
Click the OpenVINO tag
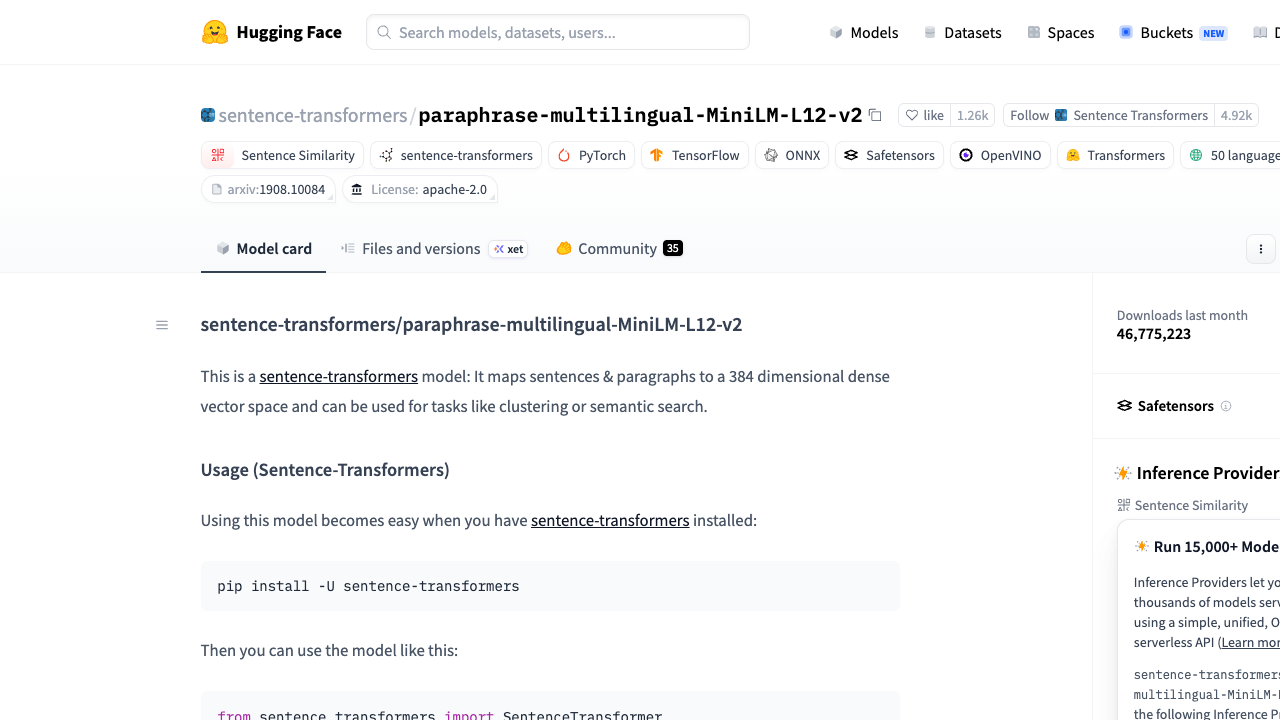click(x=1000, y=155)
